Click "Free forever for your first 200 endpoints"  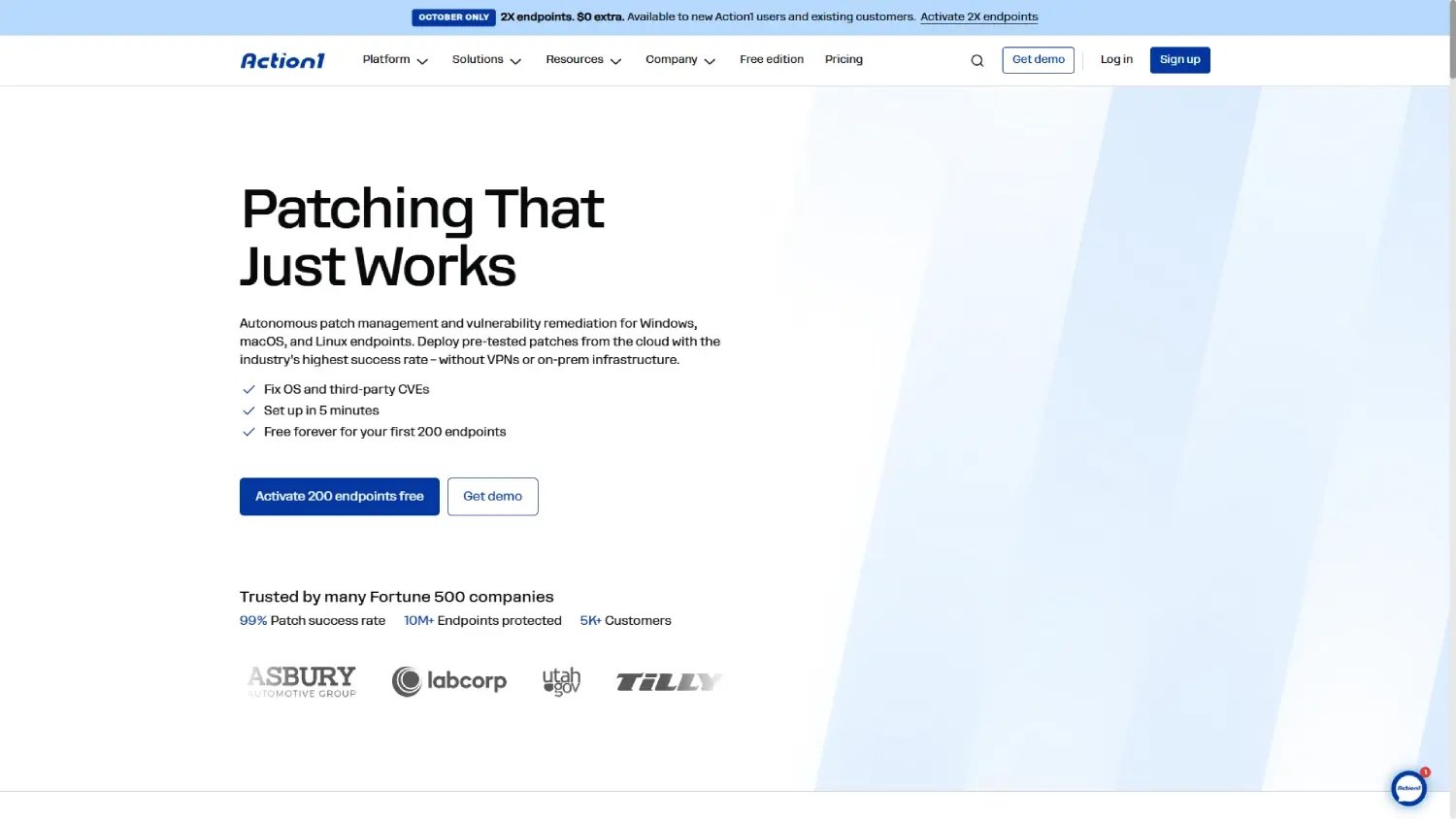(x=384, y=432)
